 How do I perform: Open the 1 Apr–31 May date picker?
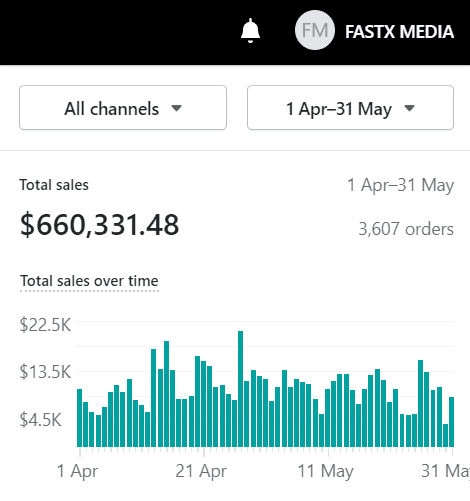pyautogui.click(x=350, y=108)
